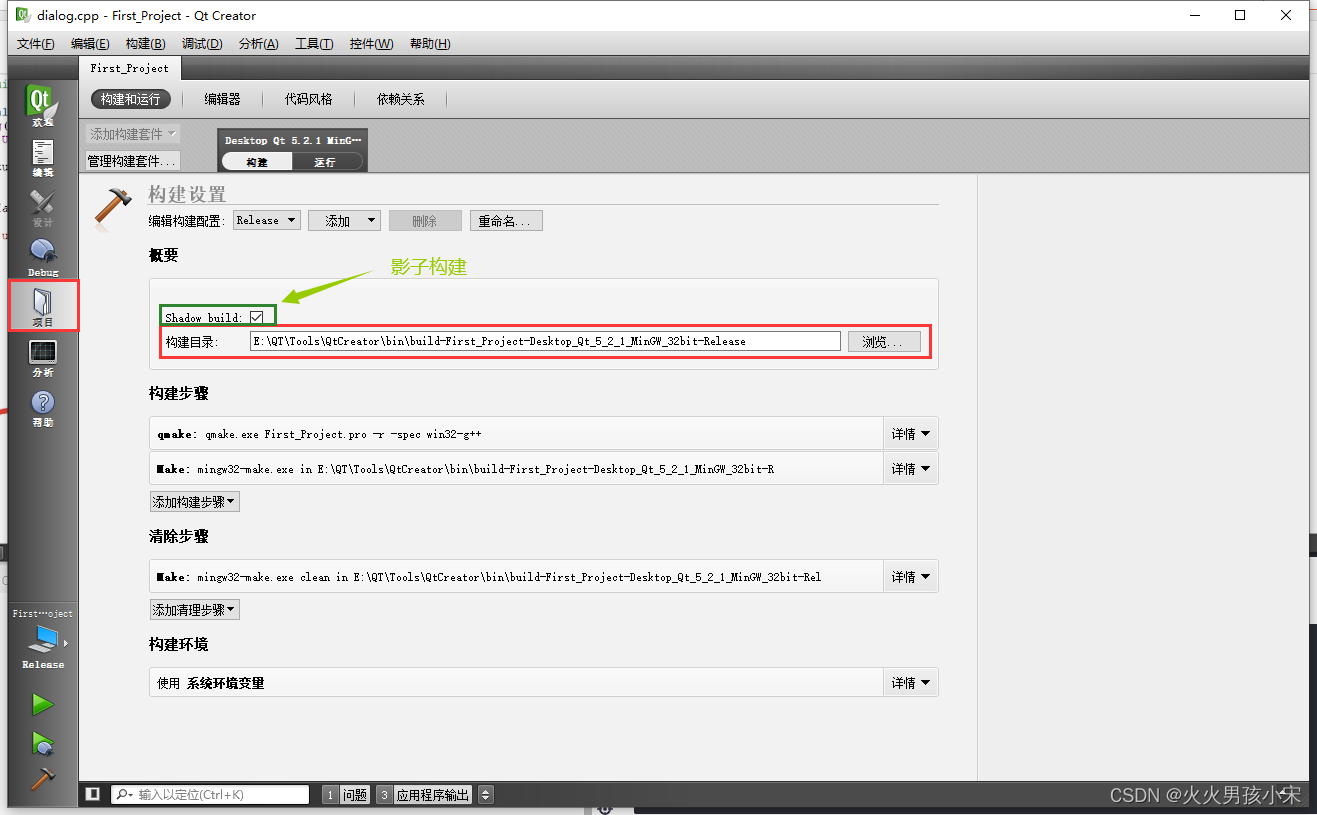Toggle sidebar visibility in status bar
Screen dimensions: 1317x815
[x=92, y=794]
